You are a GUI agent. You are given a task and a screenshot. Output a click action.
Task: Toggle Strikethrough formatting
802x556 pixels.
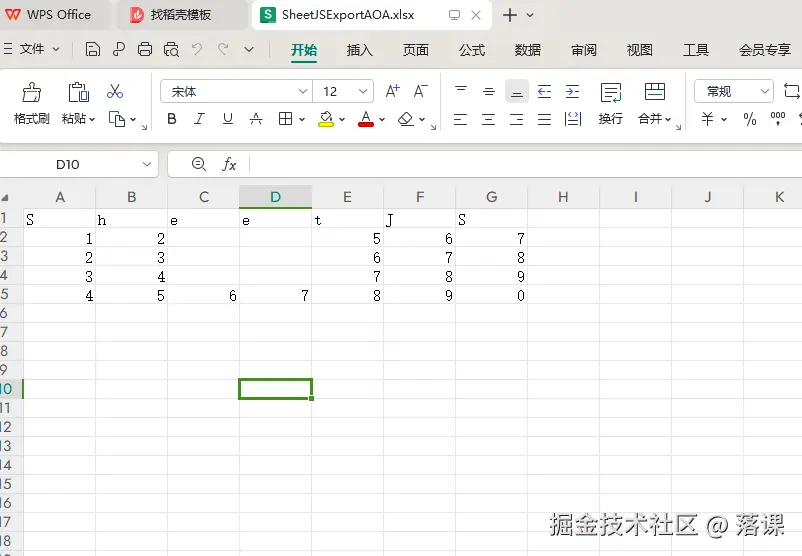[256, 119]
